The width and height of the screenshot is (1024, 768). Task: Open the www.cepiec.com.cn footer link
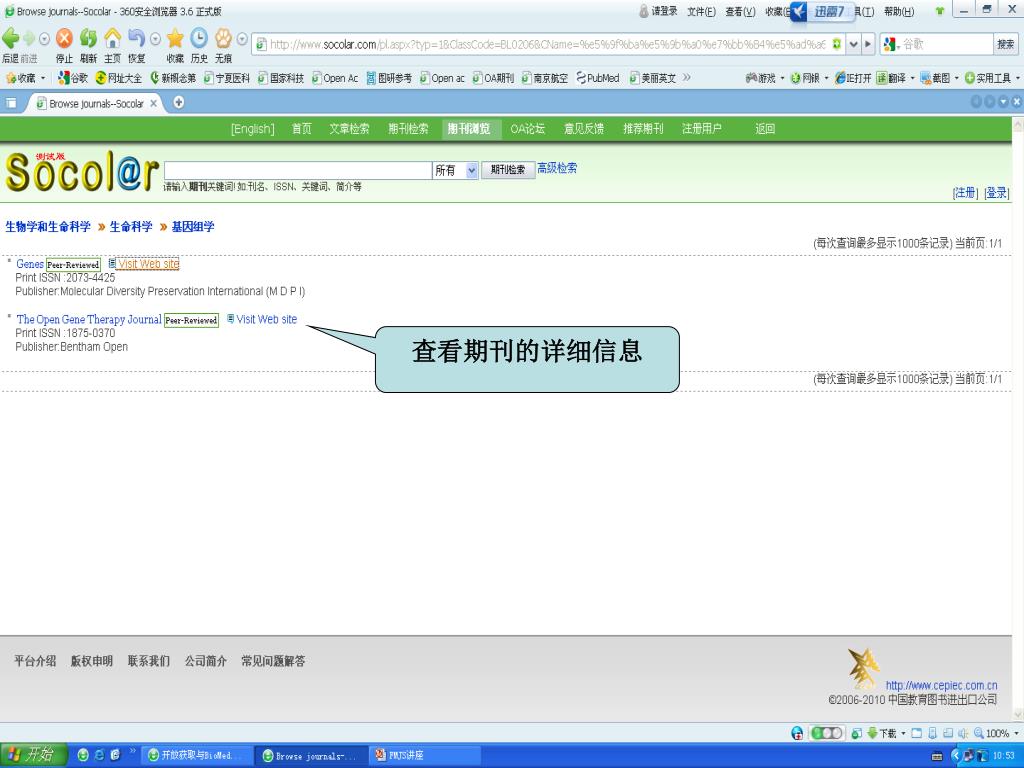941,685
